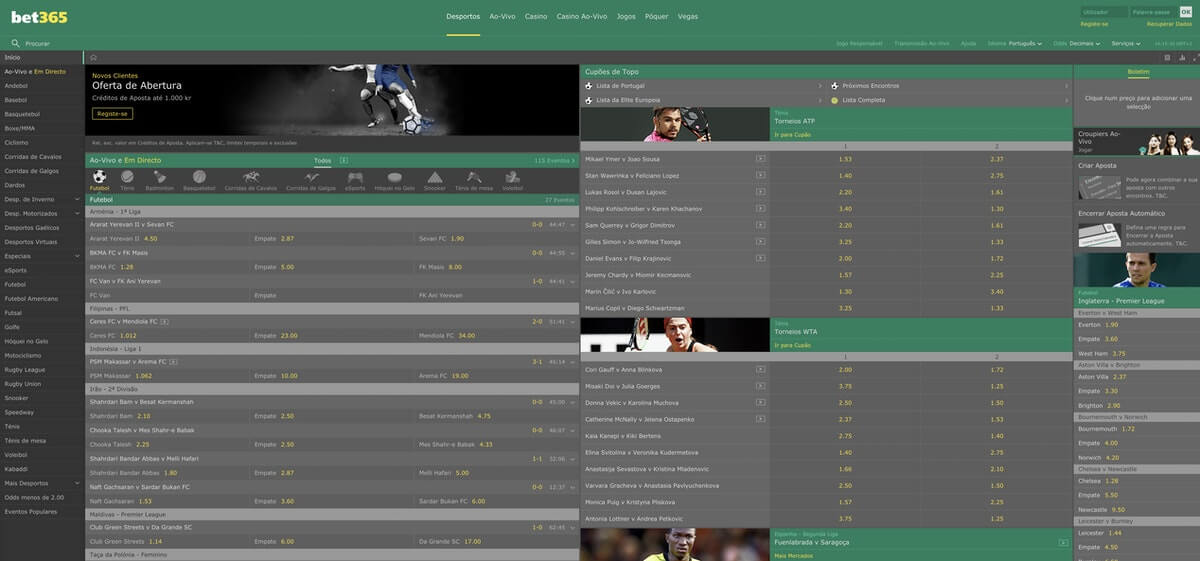Click the Recuperar Dados link
Screen dimensions: 1200x561
coord(1169,24)
